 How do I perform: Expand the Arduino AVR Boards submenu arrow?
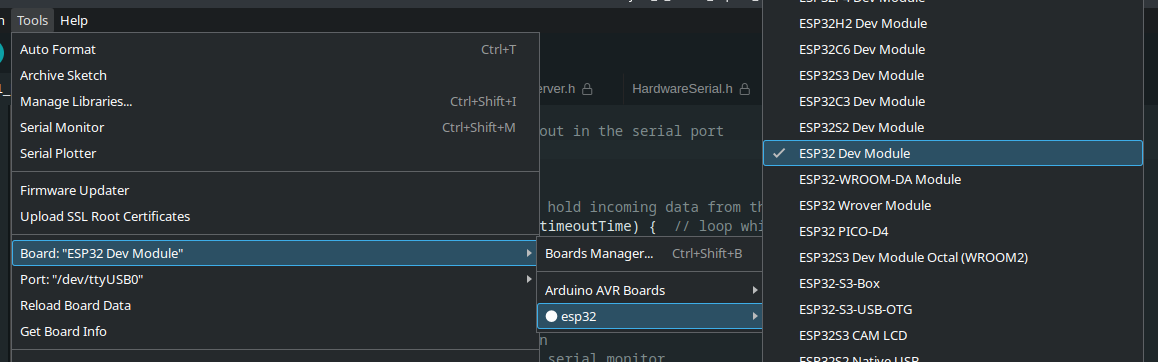click(754, 290)
